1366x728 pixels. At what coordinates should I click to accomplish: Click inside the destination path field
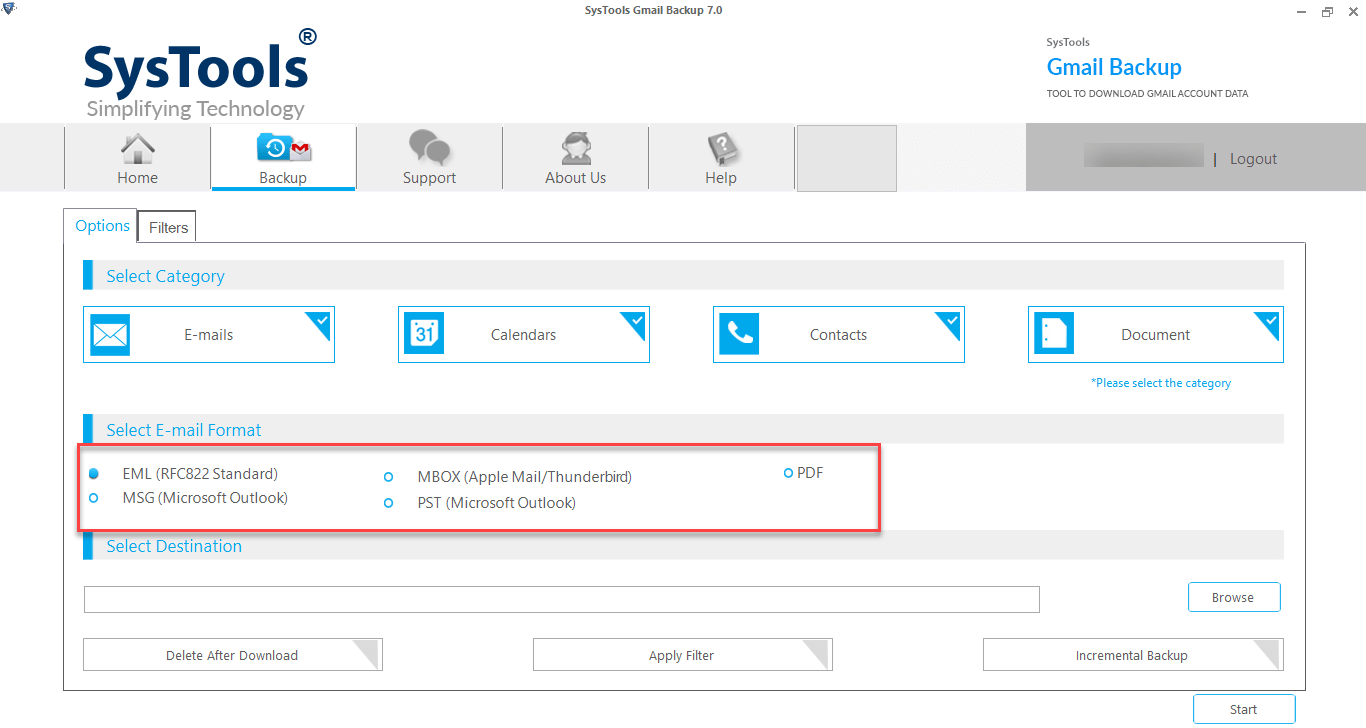[560, 598]
